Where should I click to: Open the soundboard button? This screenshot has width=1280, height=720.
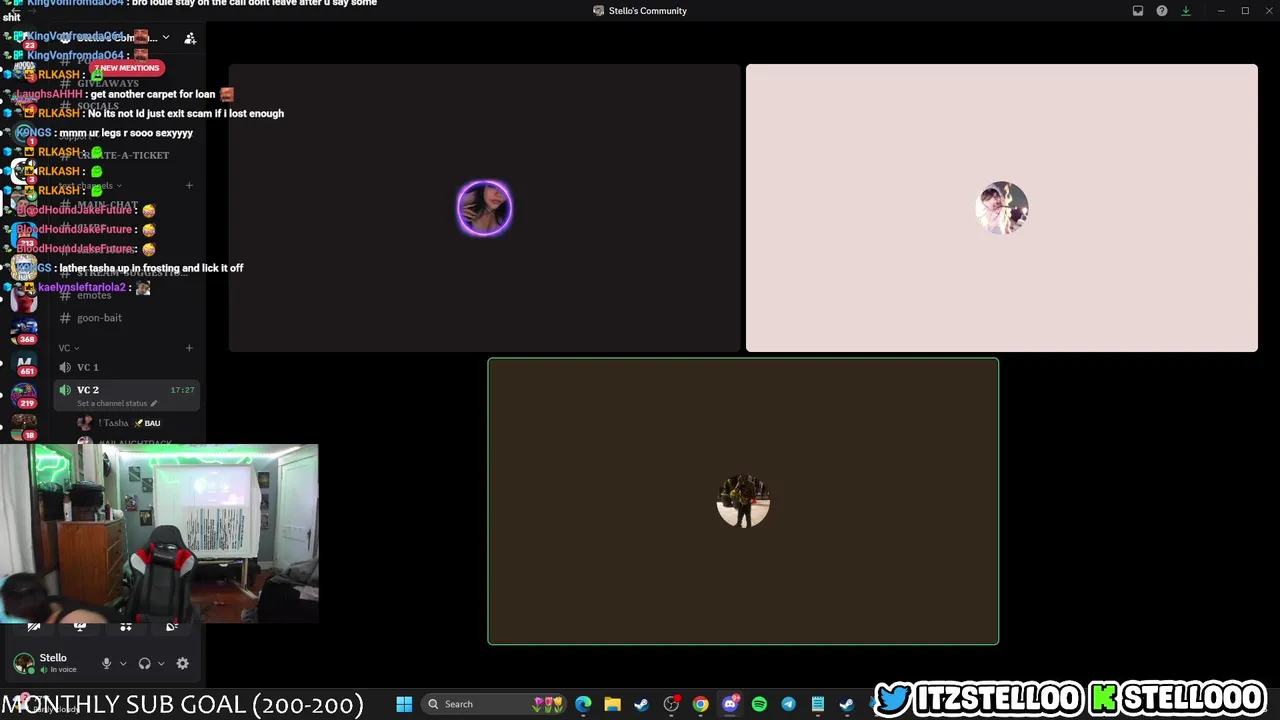[x=172, y=627]
